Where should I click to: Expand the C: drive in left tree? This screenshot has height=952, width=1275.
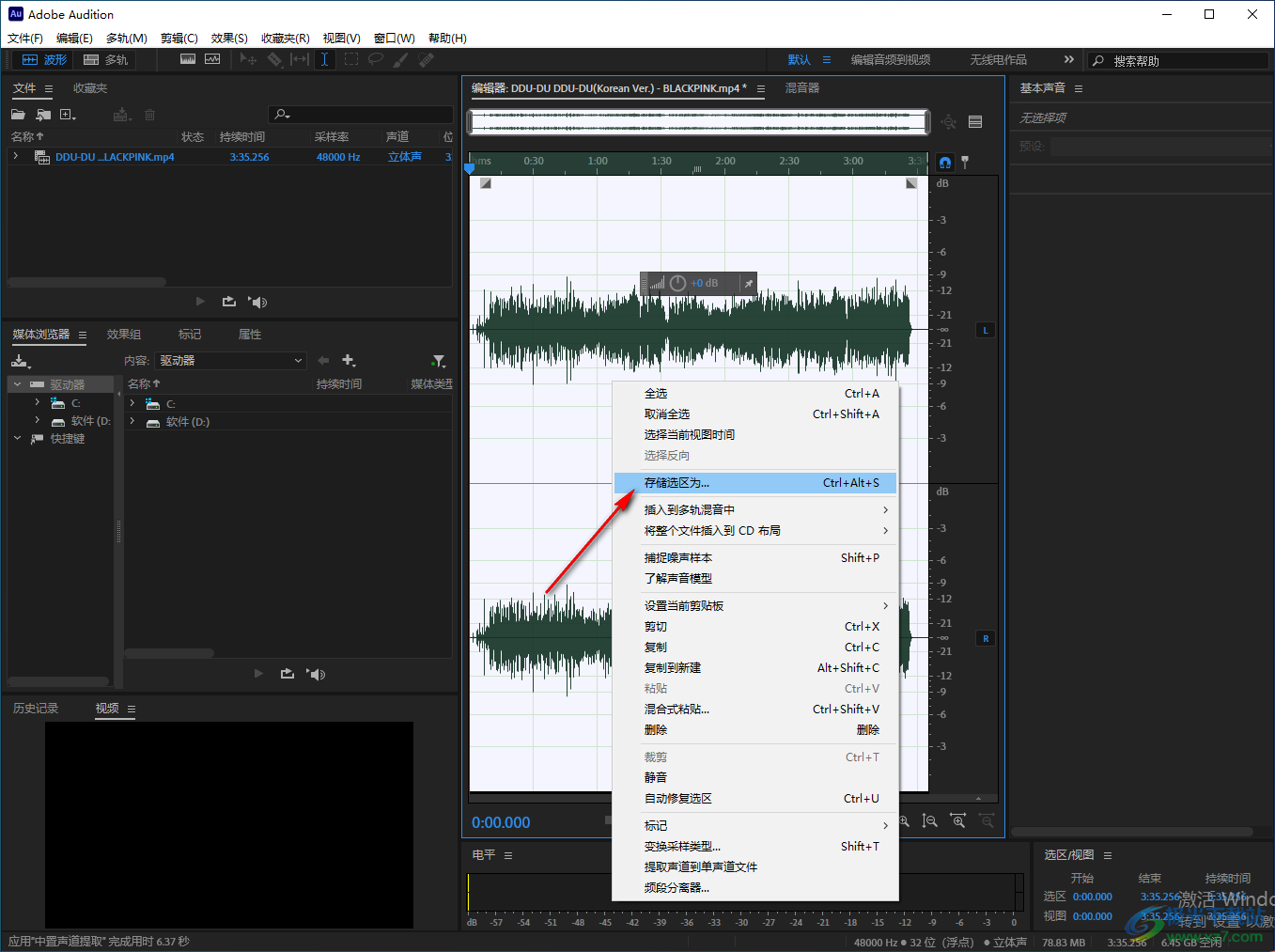point(38,402)
